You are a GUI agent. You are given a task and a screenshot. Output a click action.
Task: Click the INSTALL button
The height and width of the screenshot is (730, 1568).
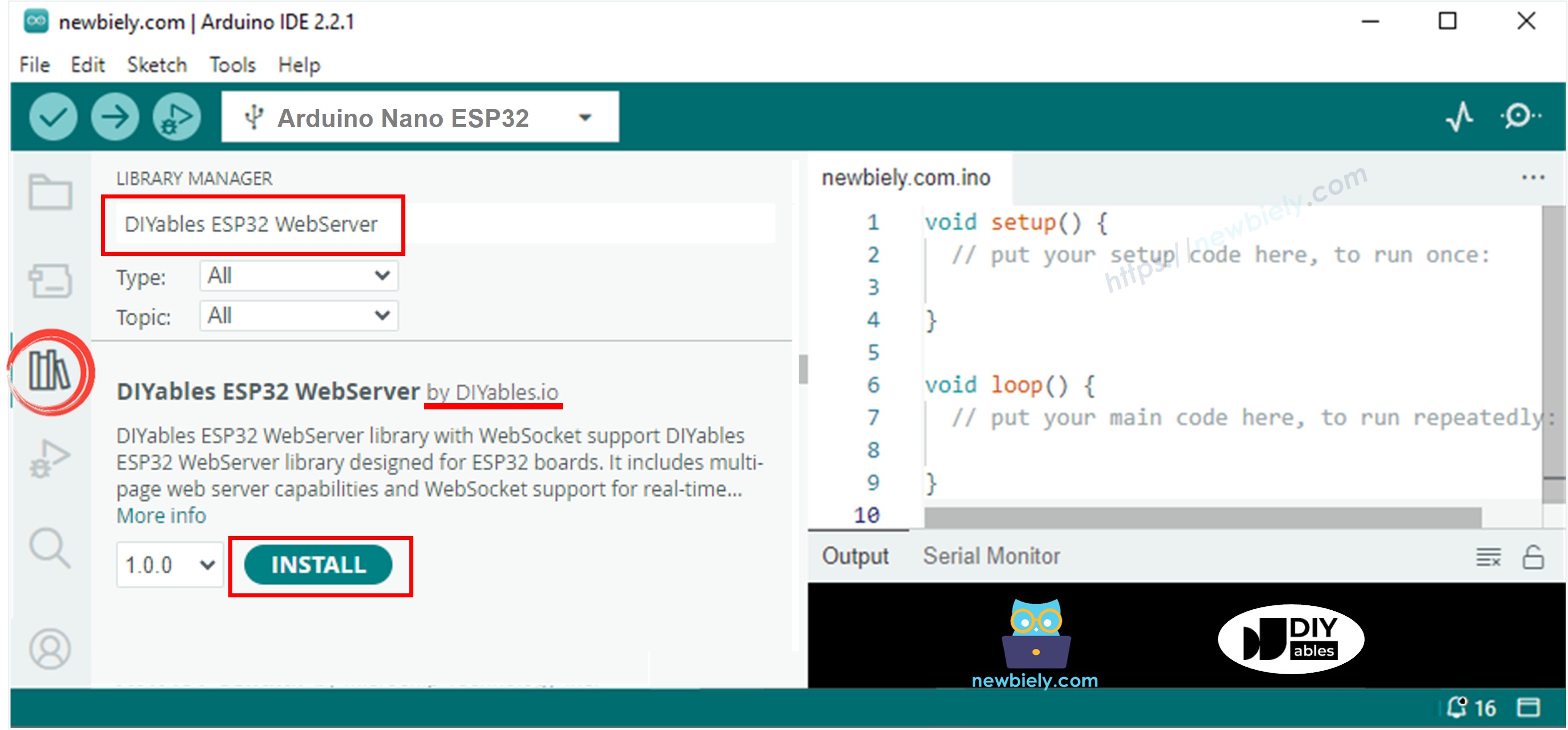(319, 564)
